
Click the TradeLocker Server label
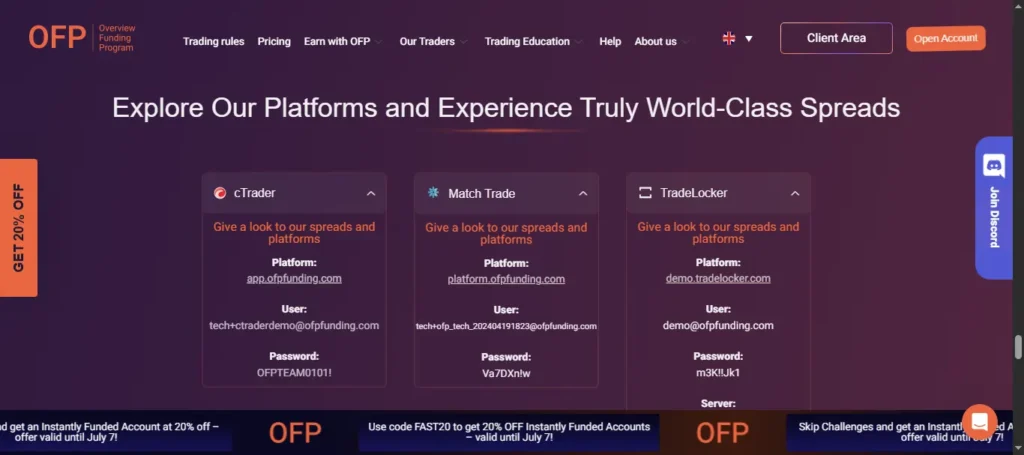[x=718, y=403]
